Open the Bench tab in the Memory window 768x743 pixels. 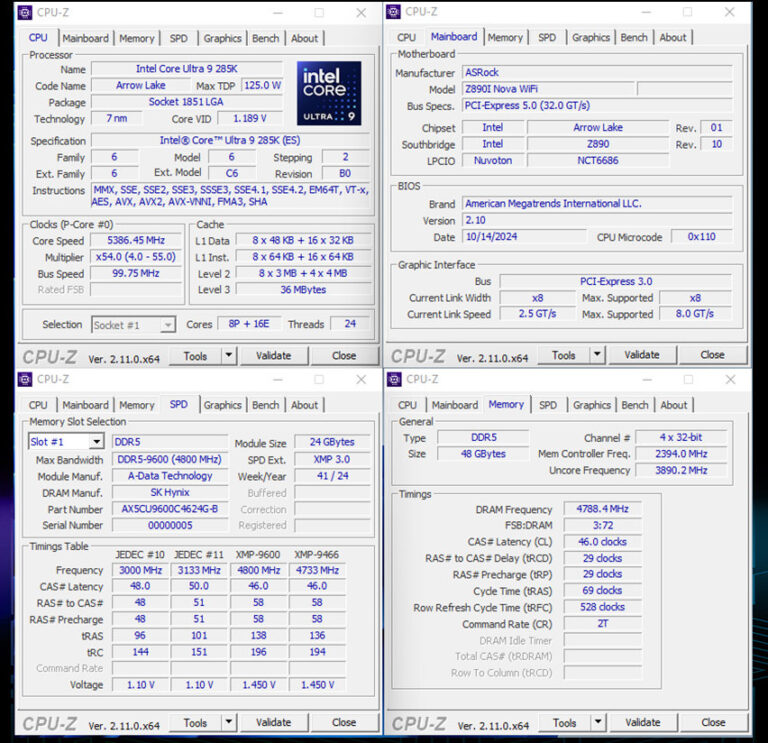coord(635,405)
